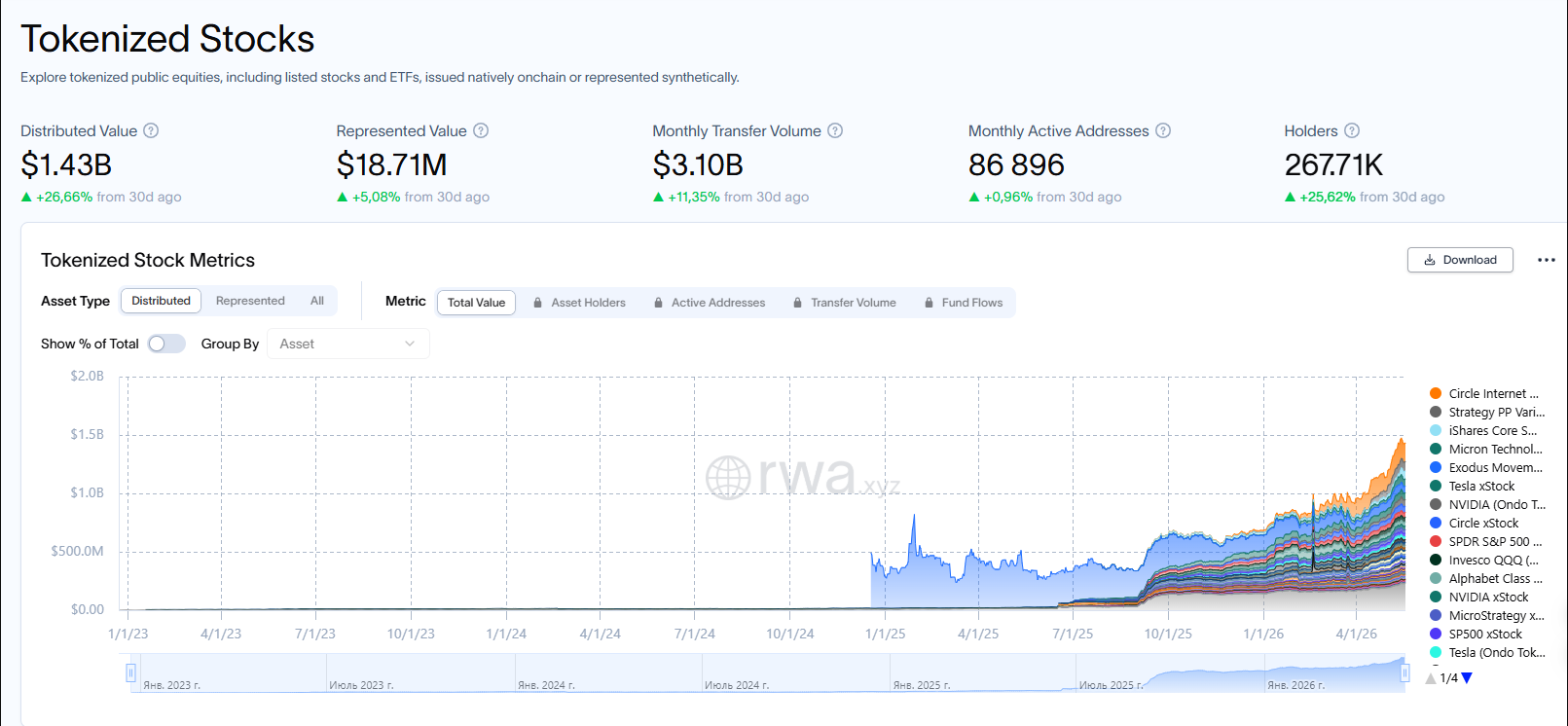Image resolution: width=1568 pixels, height=726 pixels.
Task: Click the +0,96% change text
Action: (1008, 197)
